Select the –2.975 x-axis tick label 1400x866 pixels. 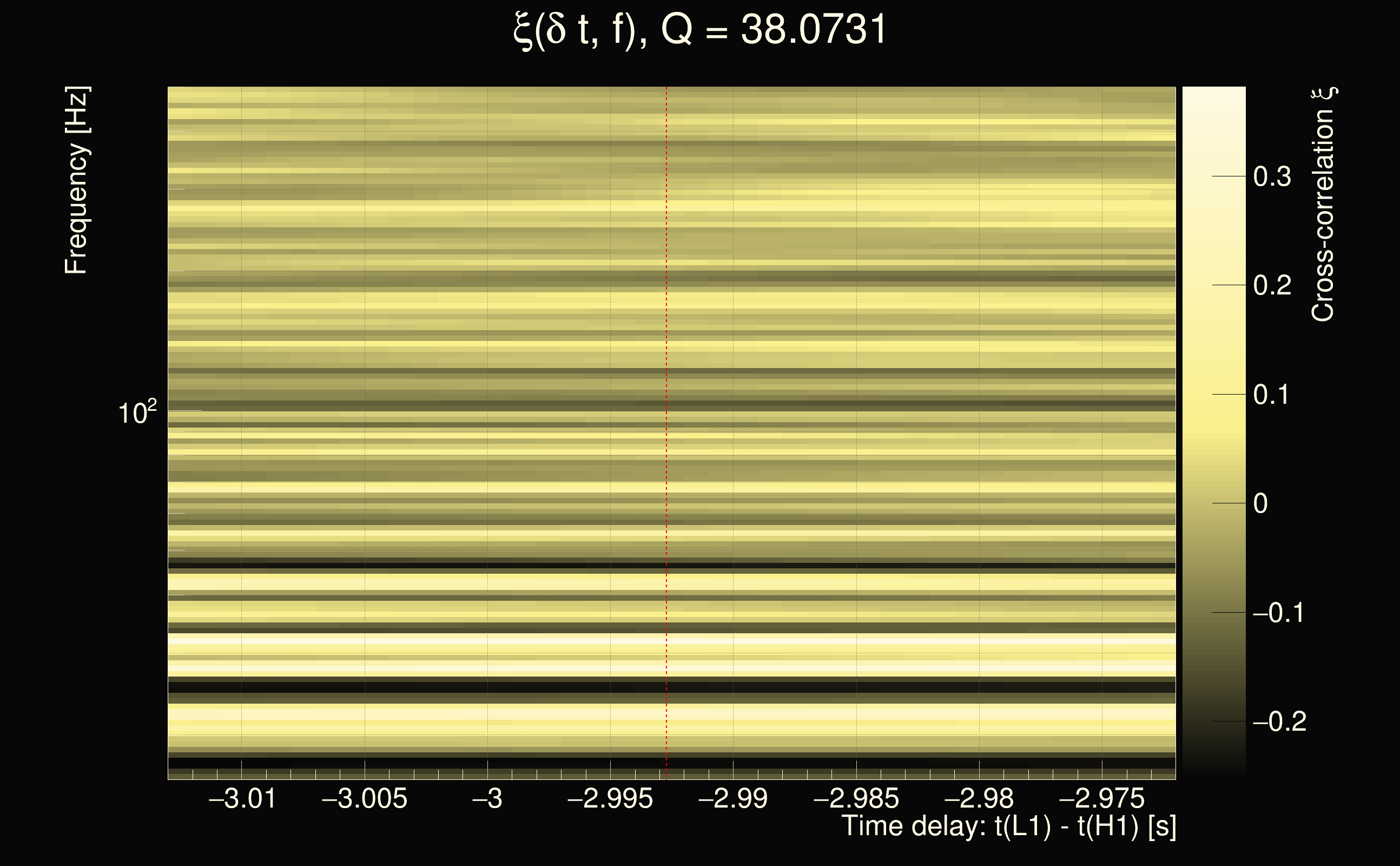tap(1101, 798)
